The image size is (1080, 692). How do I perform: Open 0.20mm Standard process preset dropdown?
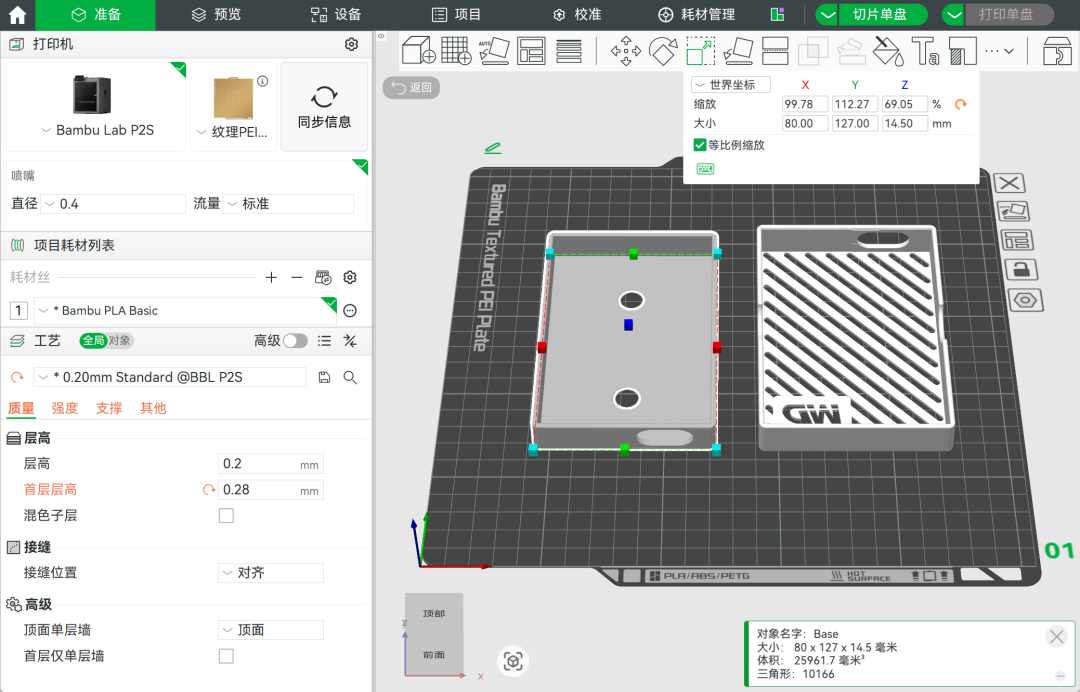171,377
